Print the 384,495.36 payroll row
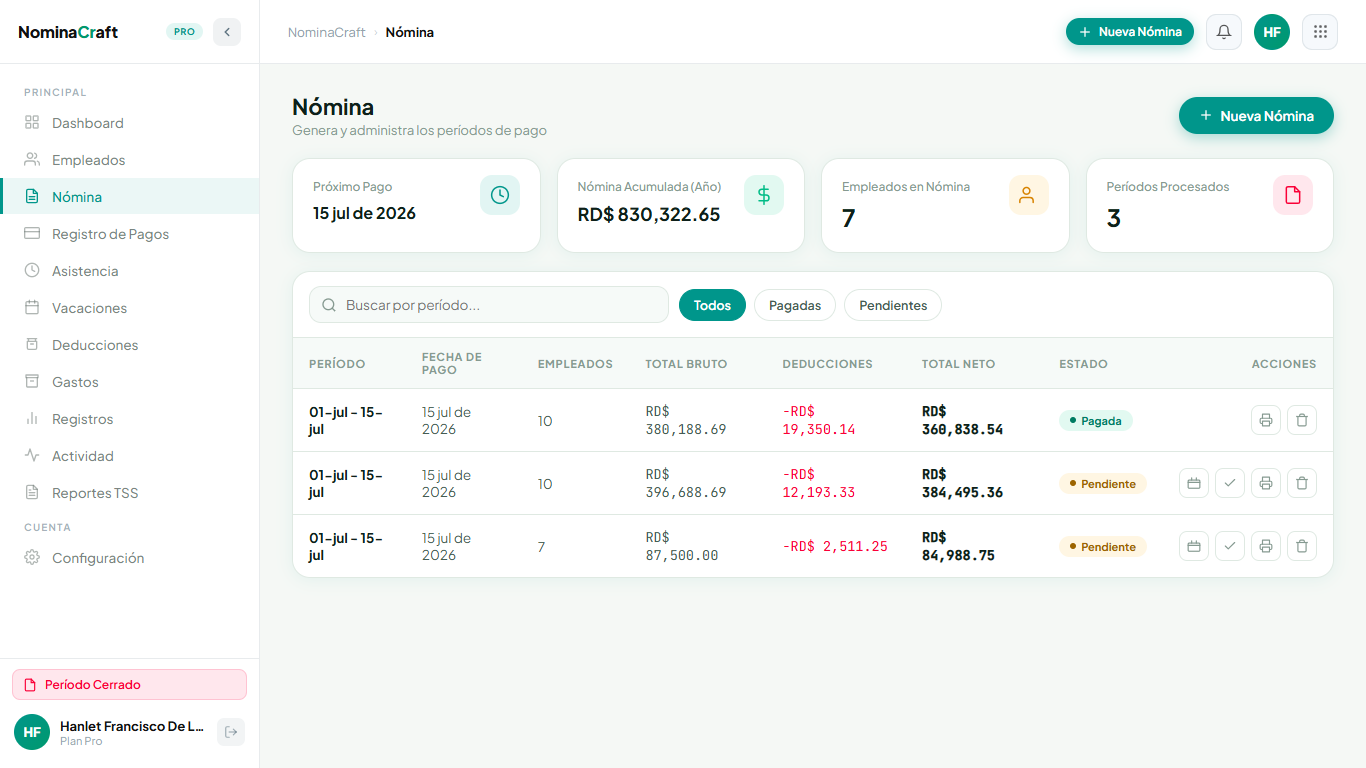Screen dimensions: 1366x768 click(1266, 483)
